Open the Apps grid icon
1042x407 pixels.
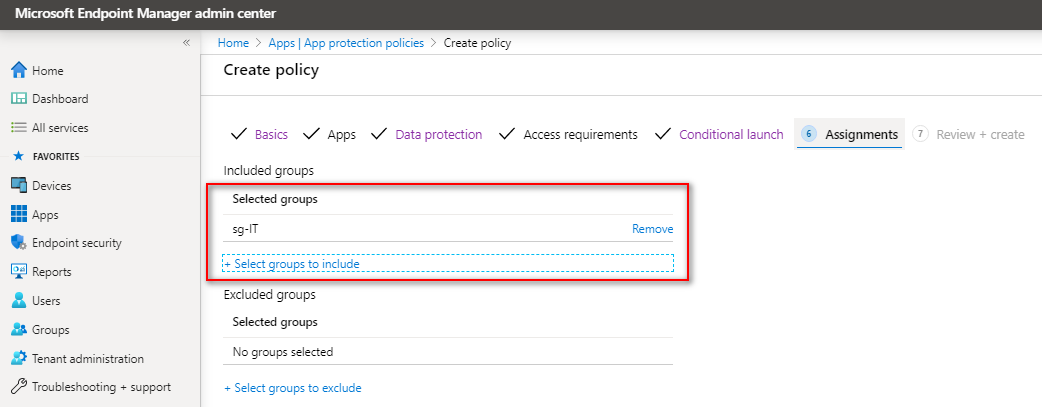click(x=19, y=215)
